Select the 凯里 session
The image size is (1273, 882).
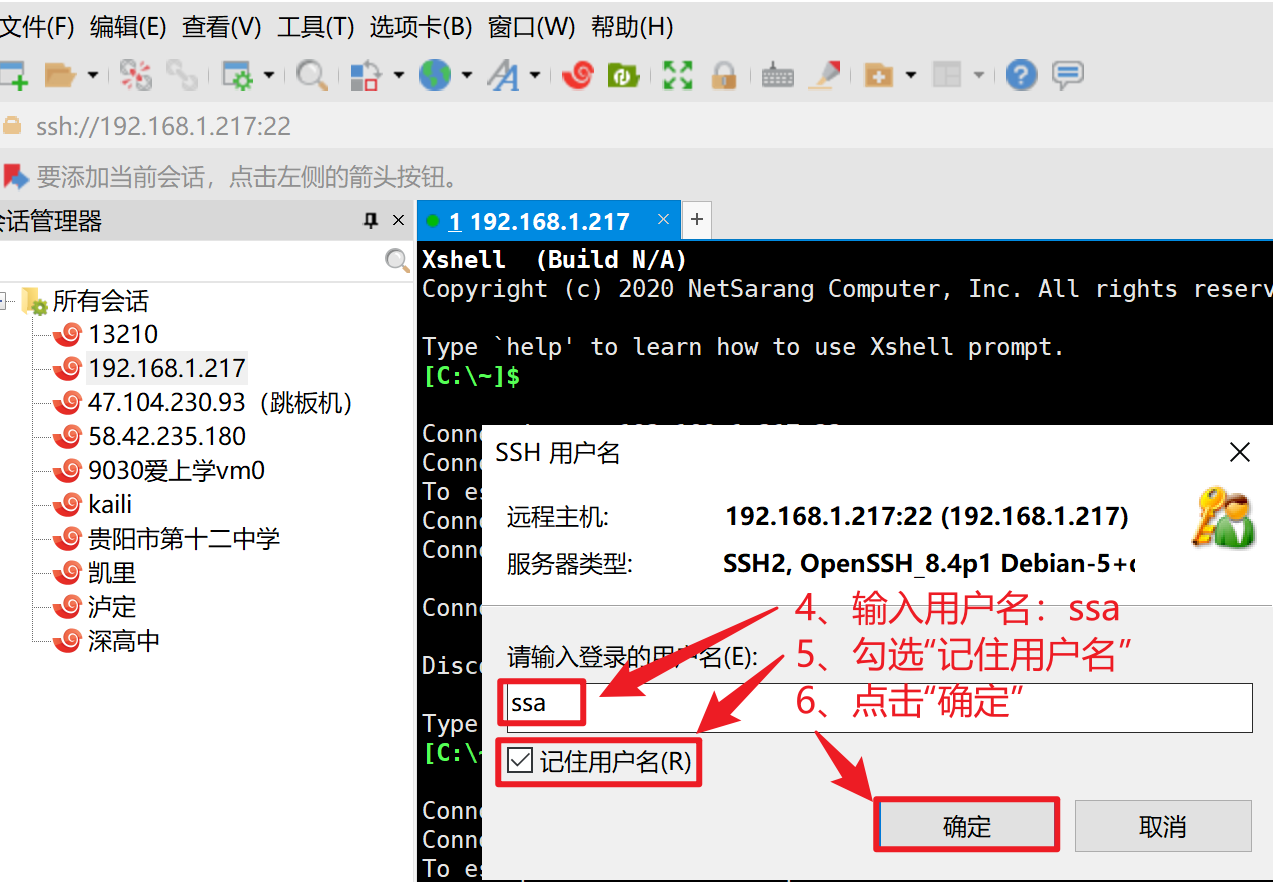112,572
